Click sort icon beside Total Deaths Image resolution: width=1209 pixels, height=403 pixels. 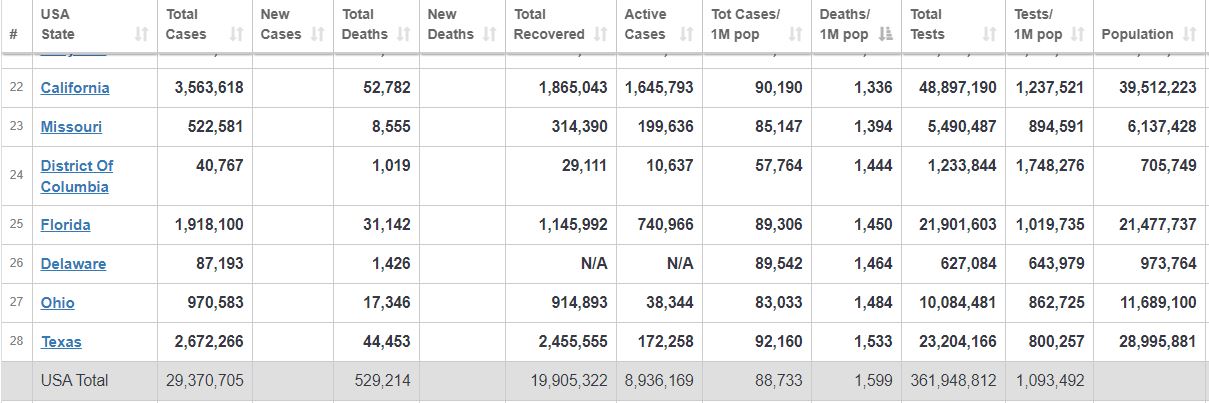404,35
